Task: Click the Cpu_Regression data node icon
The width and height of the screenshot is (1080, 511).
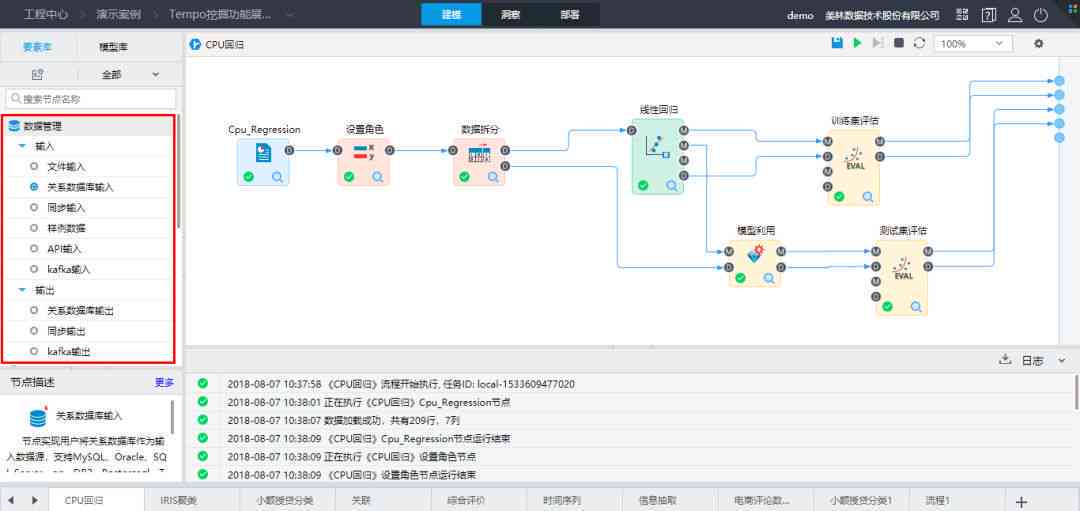Action: (263, 153)
